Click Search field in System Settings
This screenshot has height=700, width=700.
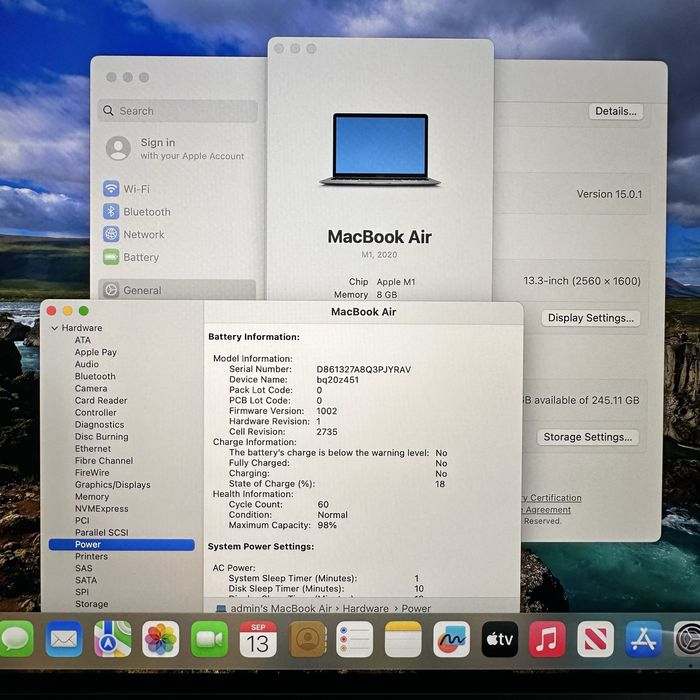[x=178, y=111]
